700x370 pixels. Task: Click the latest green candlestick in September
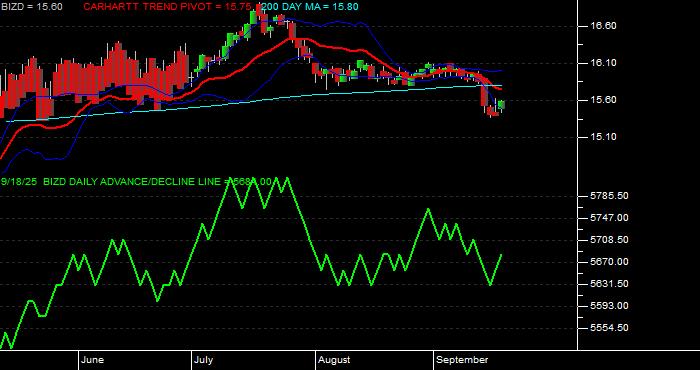[x=501, y=105]
